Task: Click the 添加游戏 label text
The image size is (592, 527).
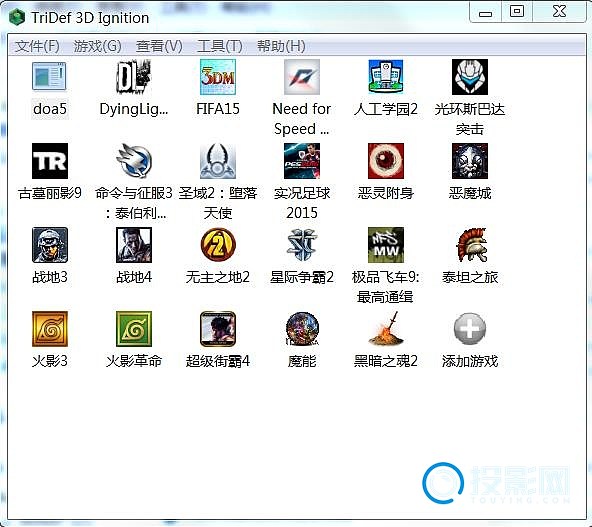Action: pyautogui.click(x=470, y=361)
